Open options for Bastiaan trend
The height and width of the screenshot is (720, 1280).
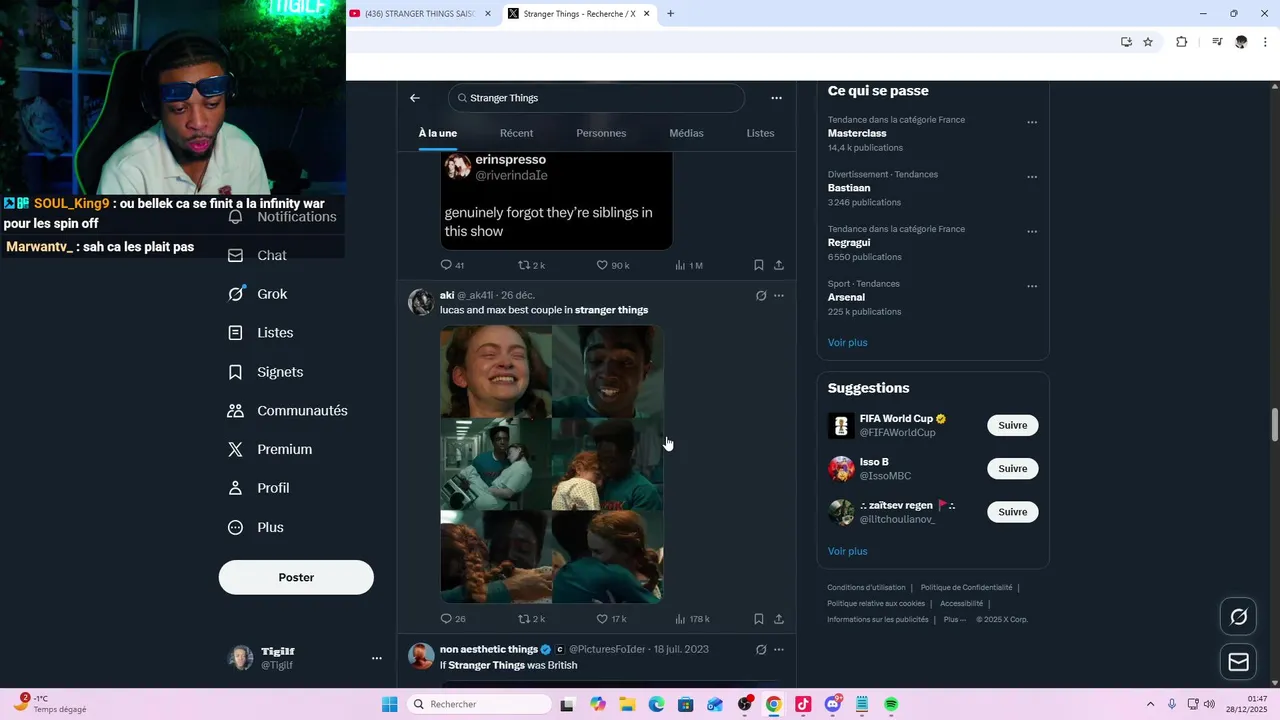pos(1032,178)
